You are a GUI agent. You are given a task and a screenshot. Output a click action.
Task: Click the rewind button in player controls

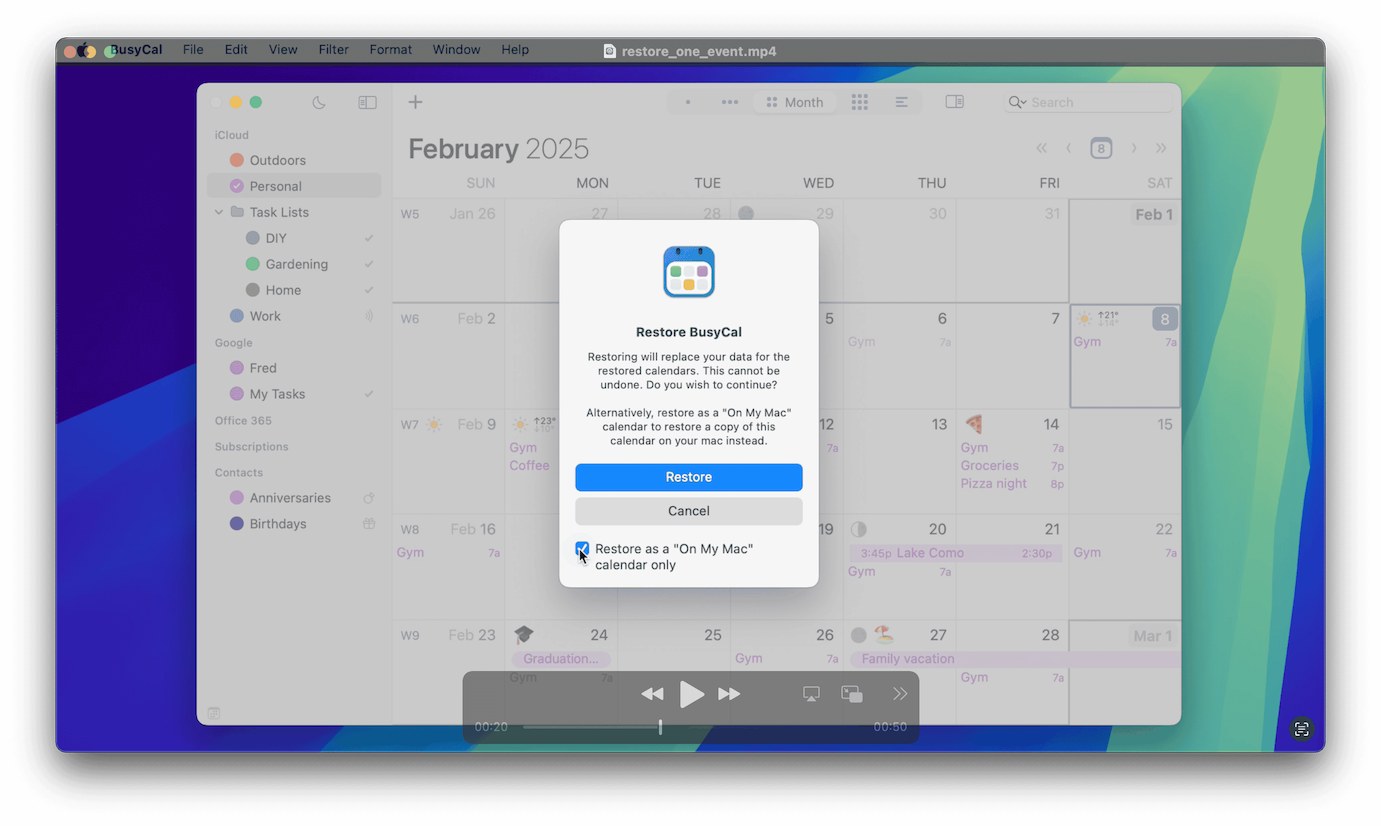click(x=652, y=694)
